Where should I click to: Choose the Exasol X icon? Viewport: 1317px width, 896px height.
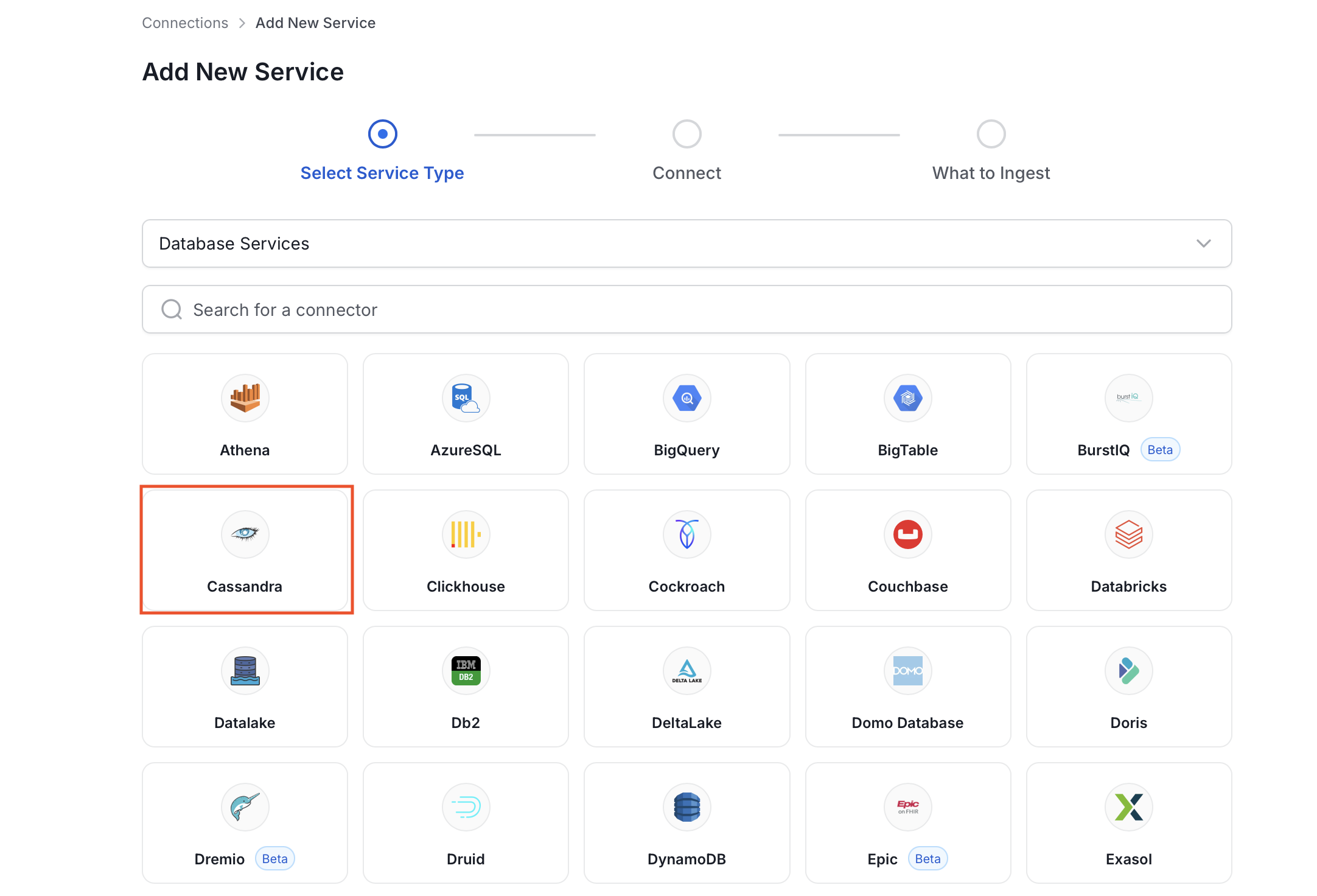point(1129,807)
